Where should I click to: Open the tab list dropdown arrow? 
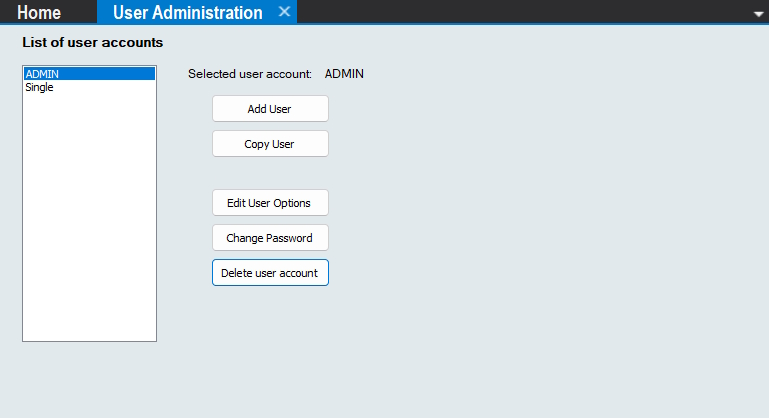(758, 14)
